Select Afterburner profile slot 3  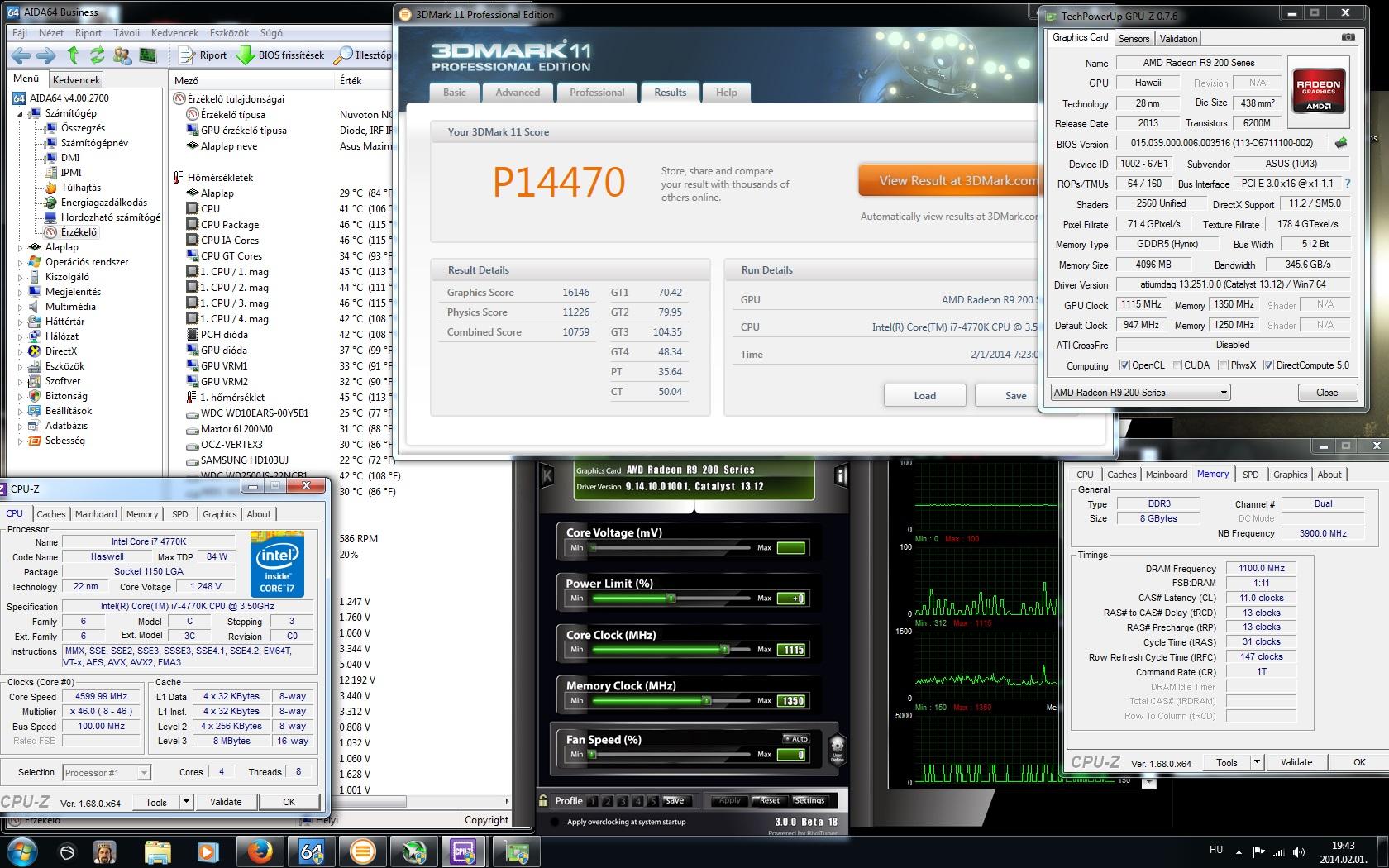[622, 801]
